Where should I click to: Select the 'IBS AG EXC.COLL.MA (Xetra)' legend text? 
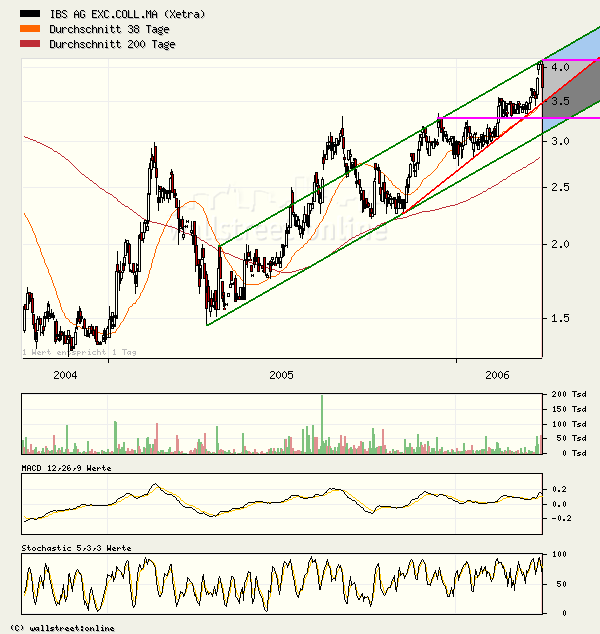coord(127,14)
